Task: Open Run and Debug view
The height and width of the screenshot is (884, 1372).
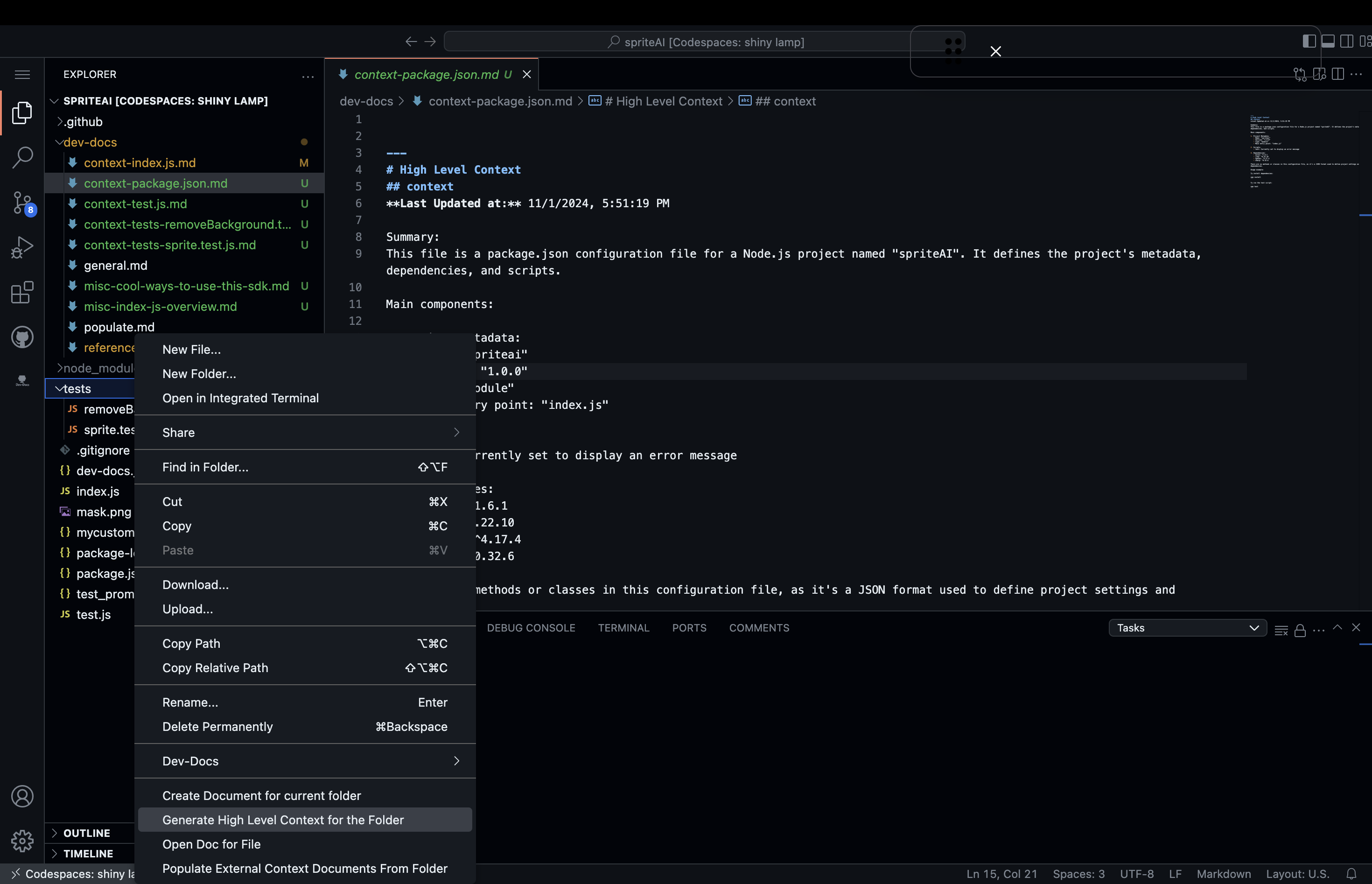Action: point(22,247)
